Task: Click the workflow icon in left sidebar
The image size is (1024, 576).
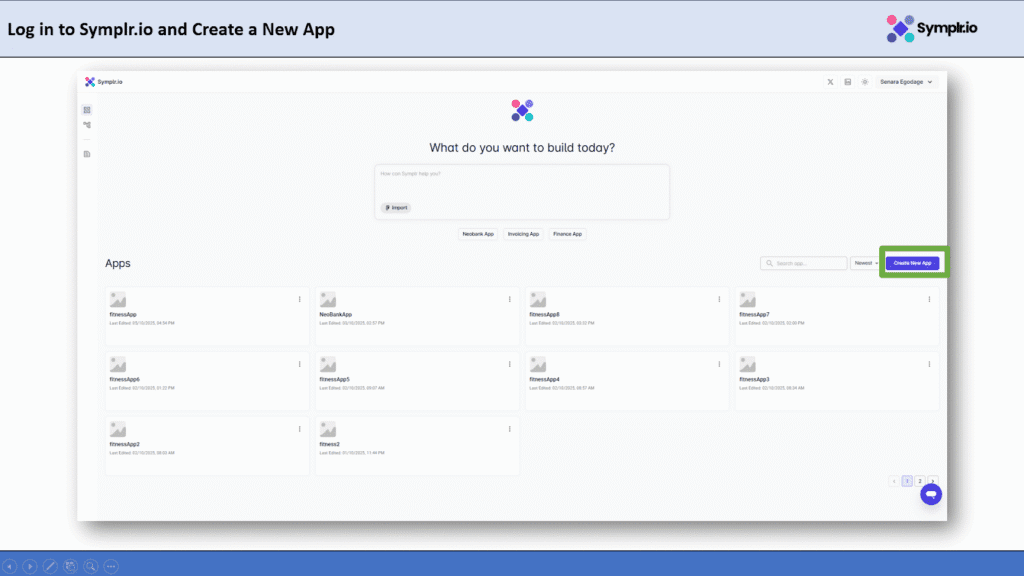Action: coord(87,125)
